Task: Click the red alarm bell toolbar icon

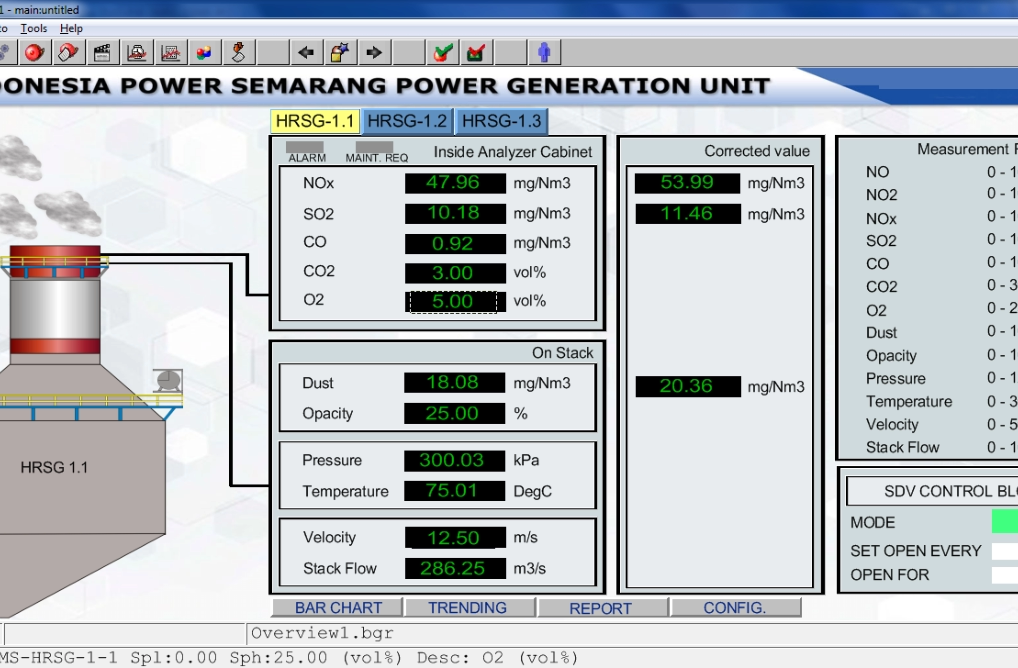Action: [x=34, y=52]
